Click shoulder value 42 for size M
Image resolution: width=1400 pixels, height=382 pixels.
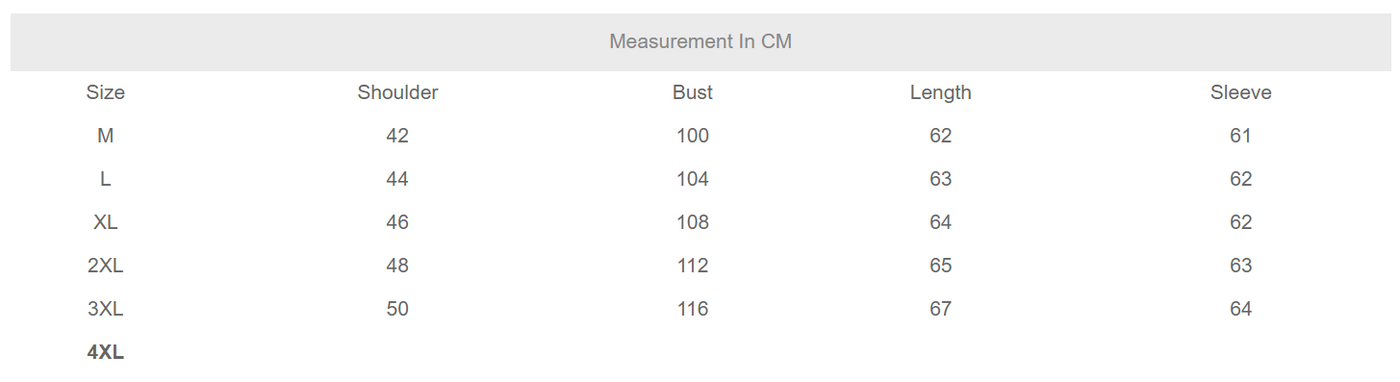[397, 136]
